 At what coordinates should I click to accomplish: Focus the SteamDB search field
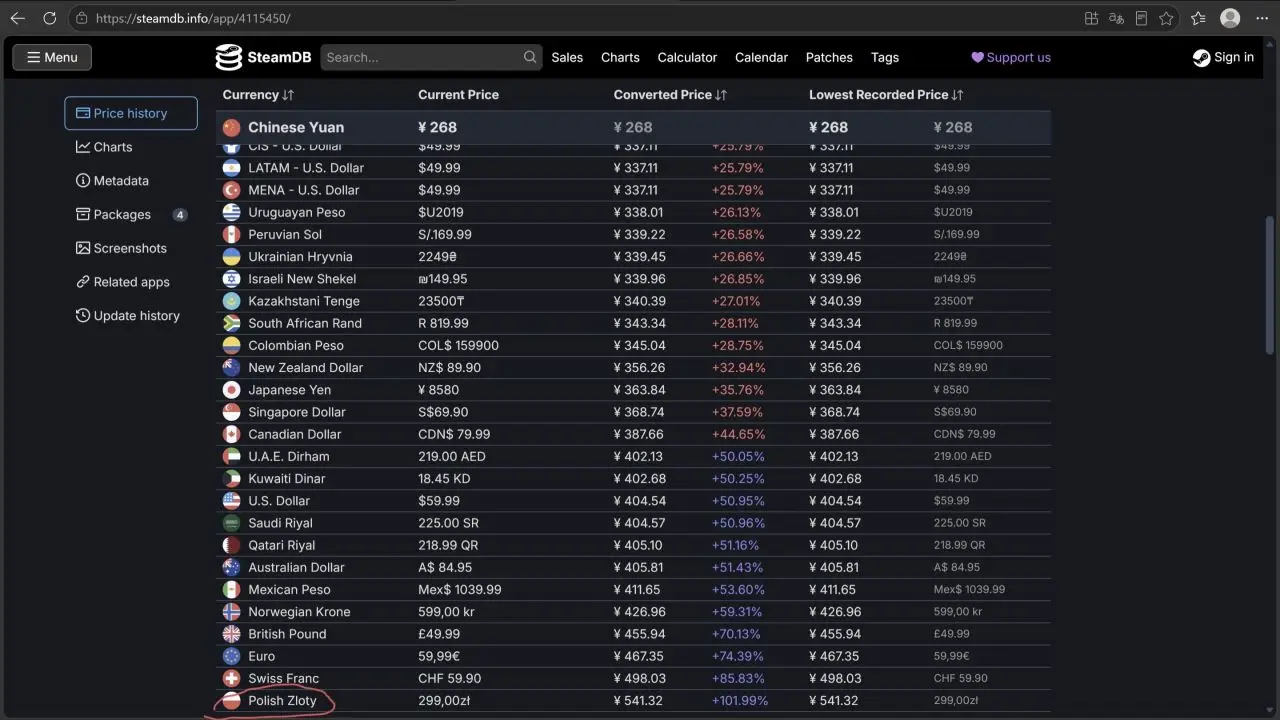tap(420, 57)
